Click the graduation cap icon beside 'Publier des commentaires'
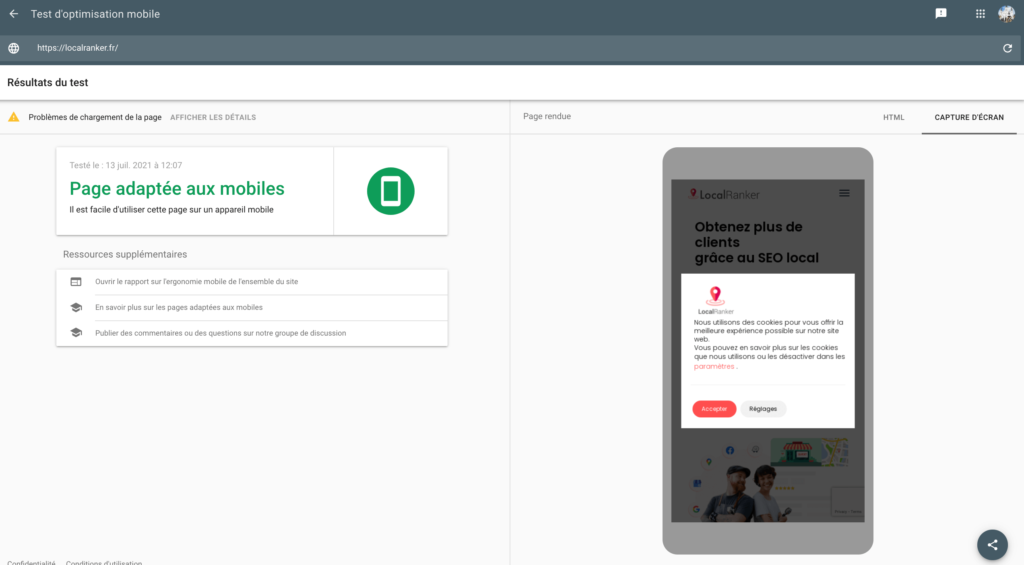 coord(76,332)
